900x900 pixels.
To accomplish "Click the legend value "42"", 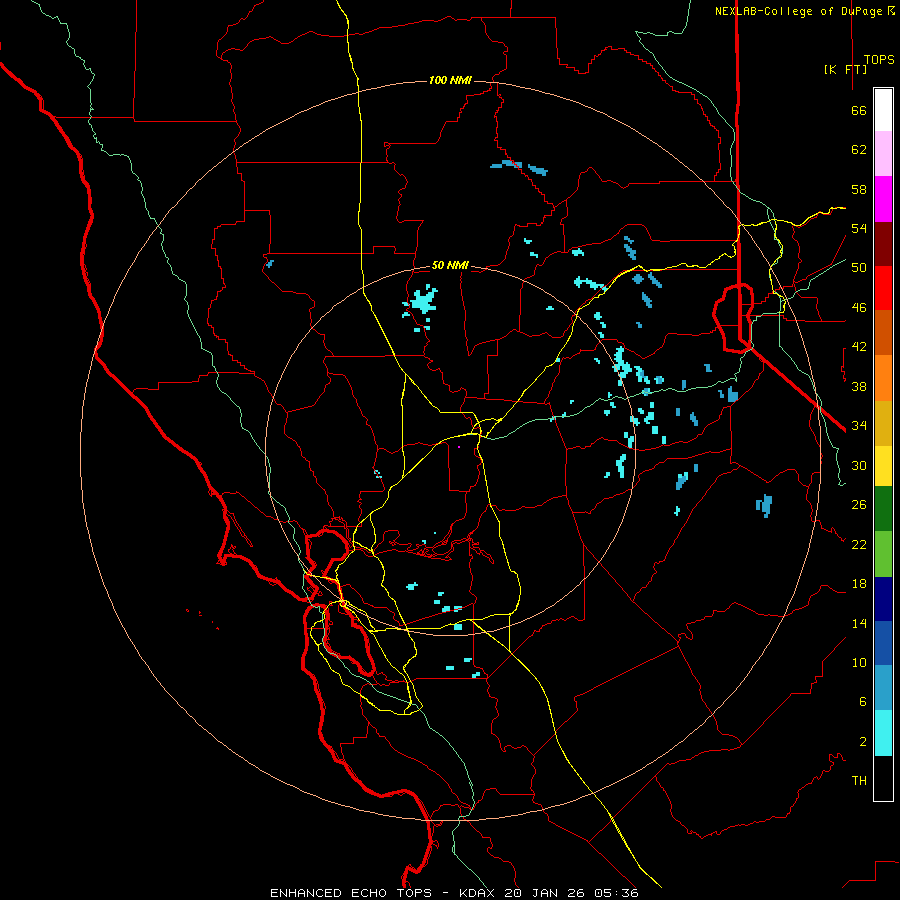I will tap(859, 347).
